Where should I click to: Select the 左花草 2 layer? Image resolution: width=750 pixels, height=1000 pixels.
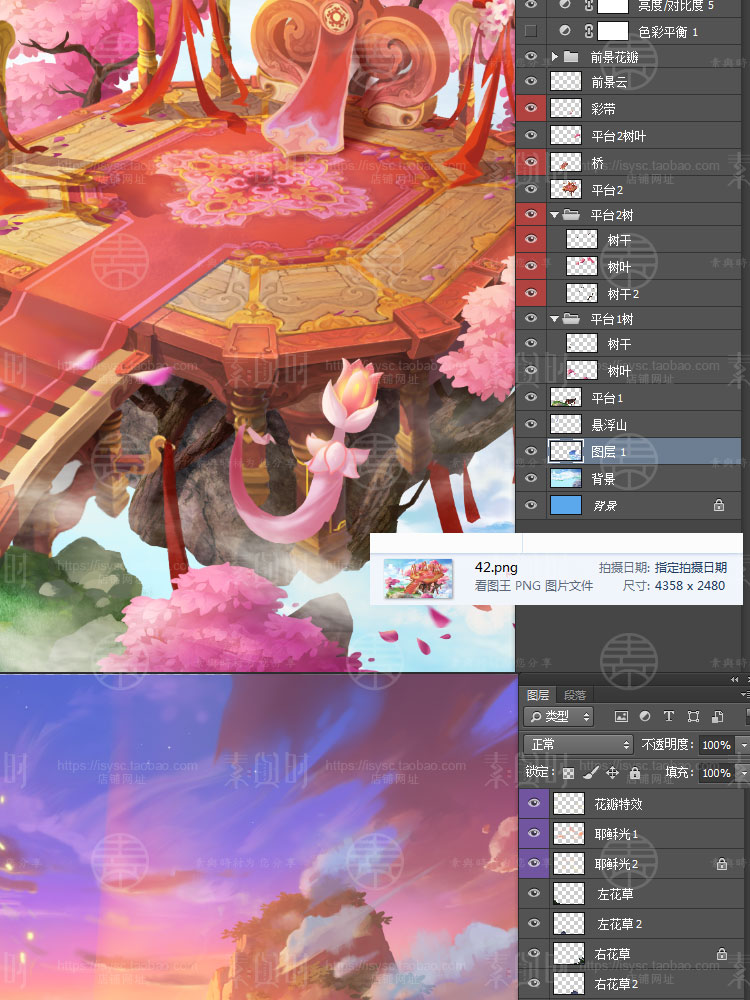coord(634,923)
